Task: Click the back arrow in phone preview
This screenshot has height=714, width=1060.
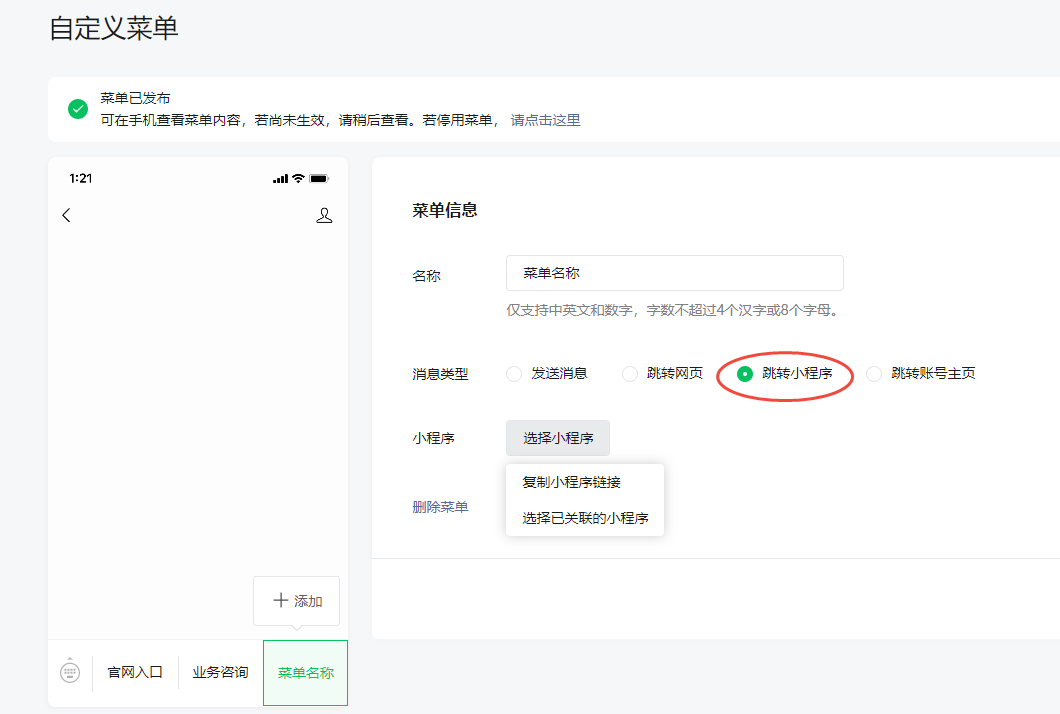Action: (66, 214)
